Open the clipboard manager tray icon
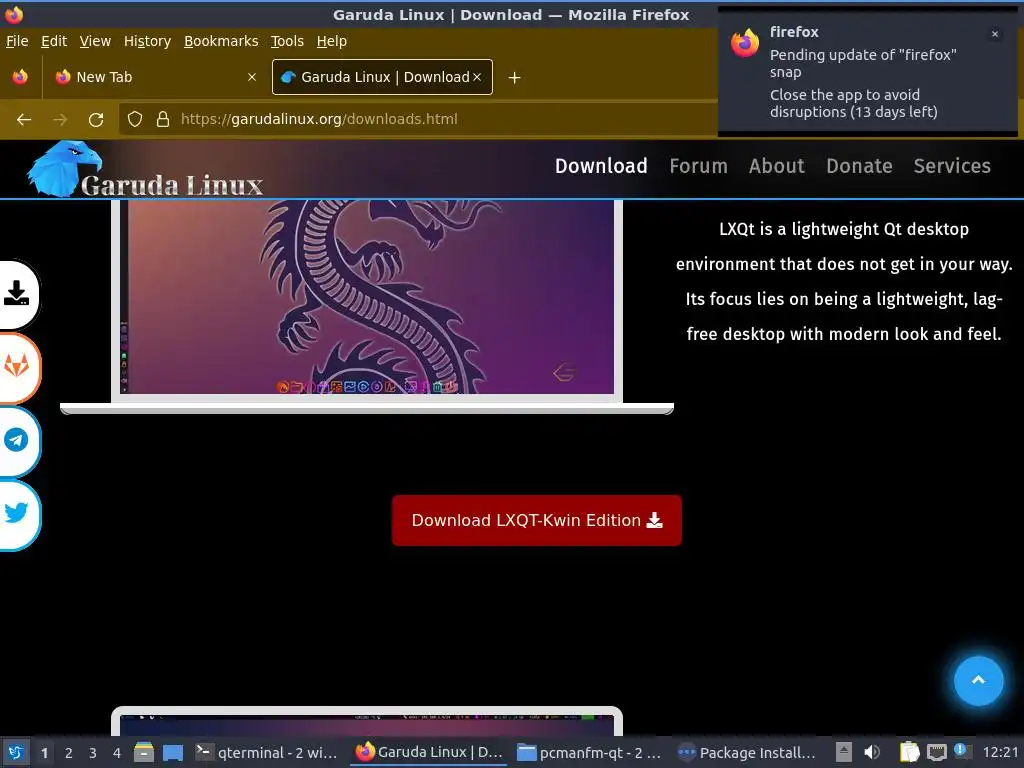 908,752
